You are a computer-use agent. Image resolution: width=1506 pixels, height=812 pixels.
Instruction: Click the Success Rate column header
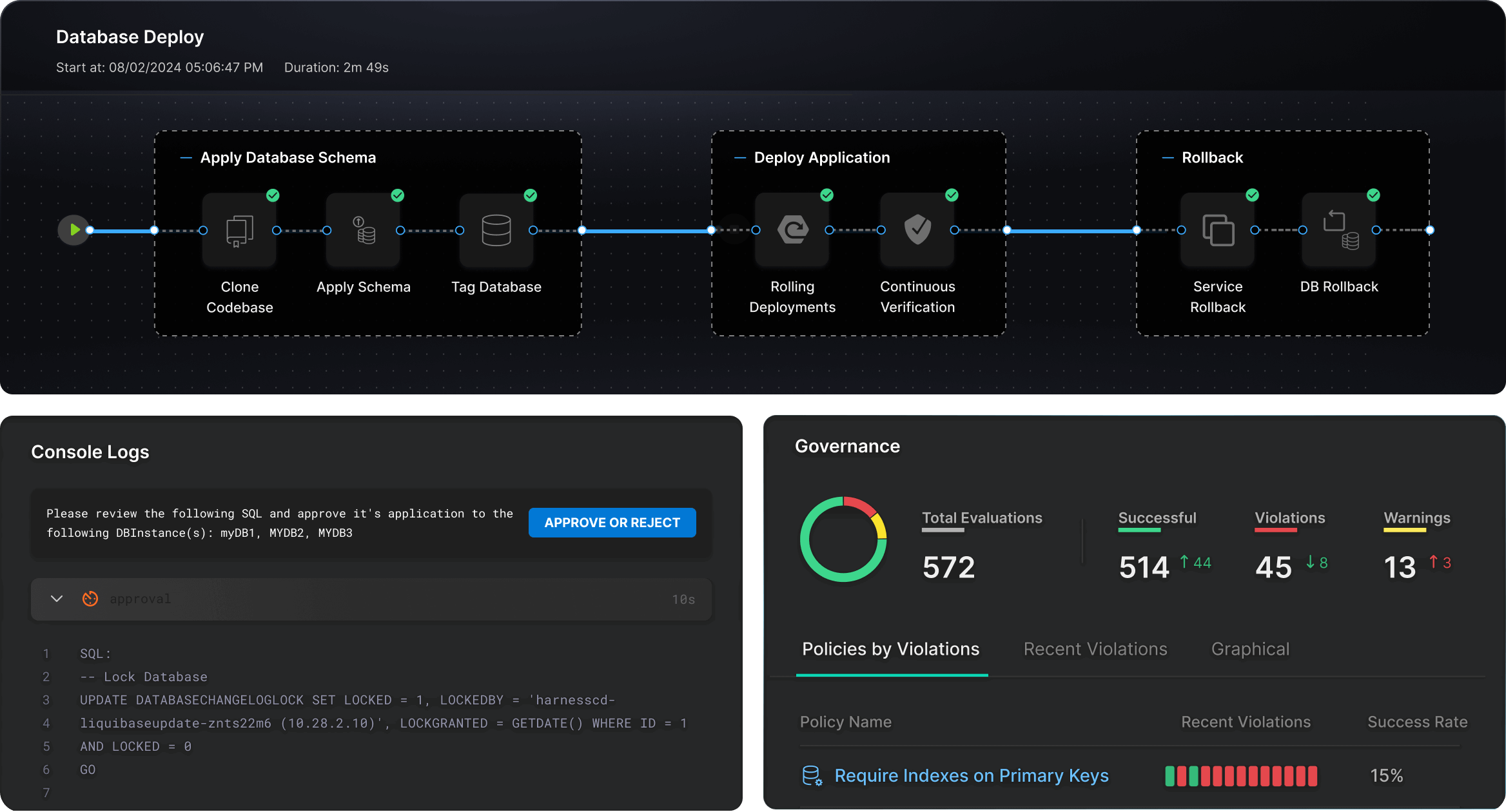(1418, 722)
